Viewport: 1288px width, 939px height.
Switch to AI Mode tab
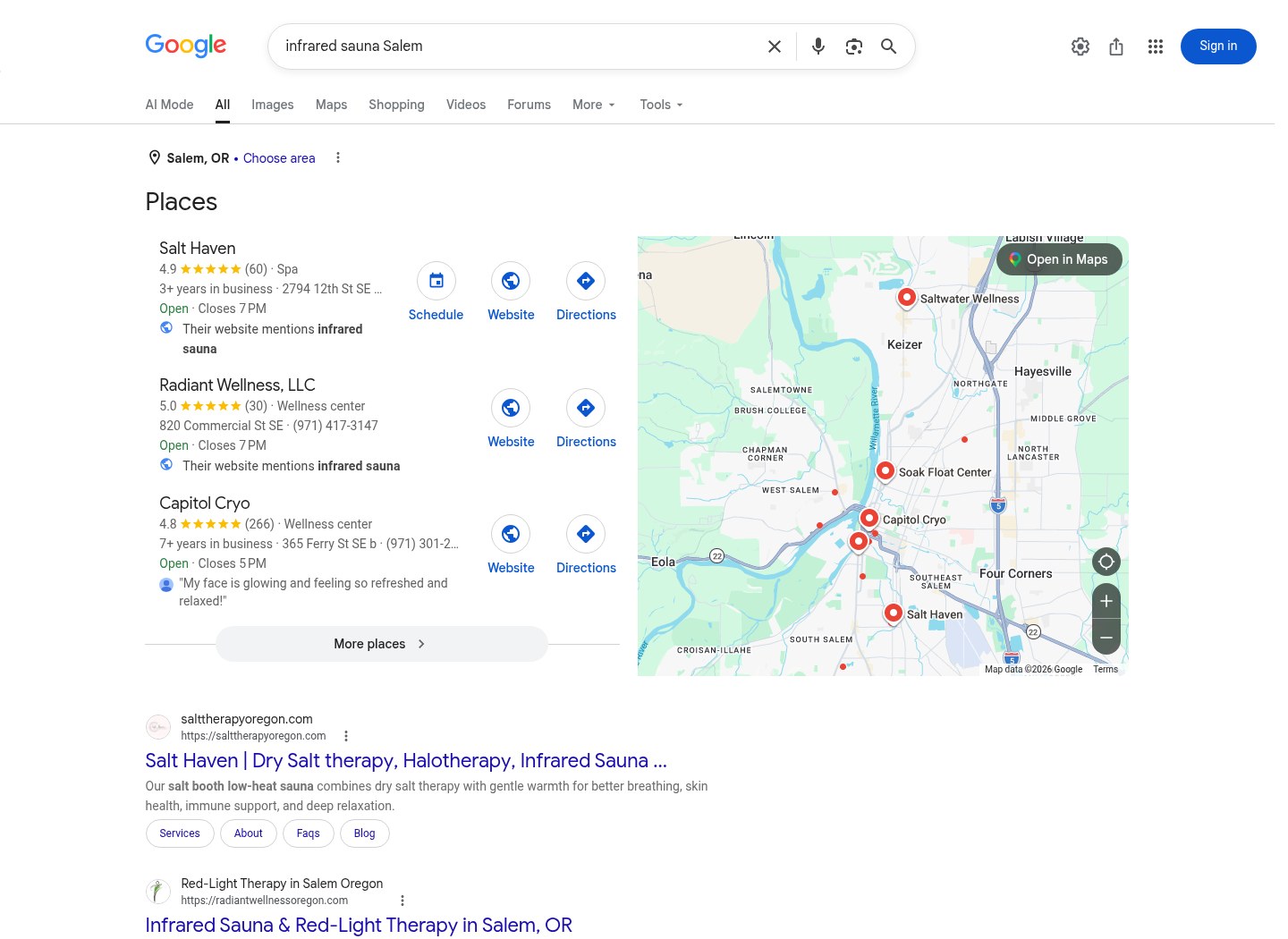click(x=170, y=105)
